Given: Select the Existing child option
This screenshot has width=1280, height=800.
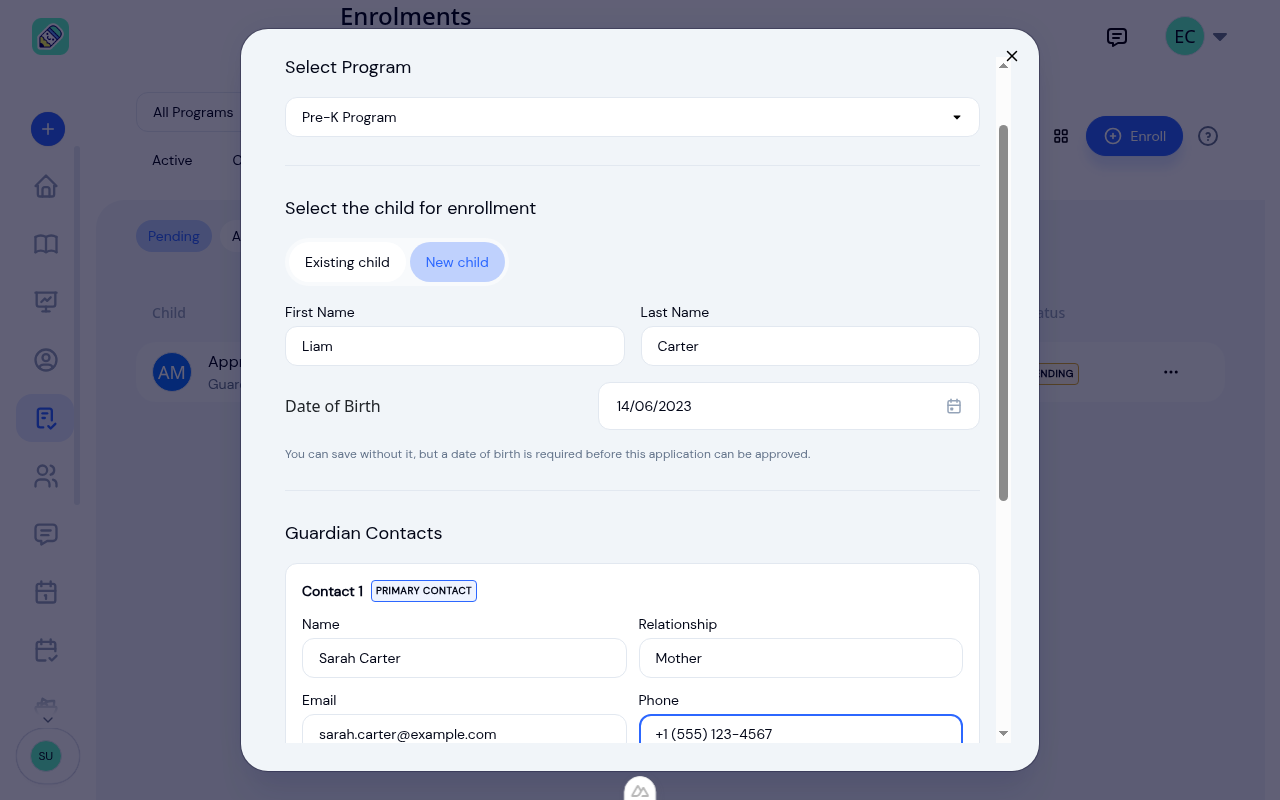Looking at the screenshot, I should coord(347,262).
